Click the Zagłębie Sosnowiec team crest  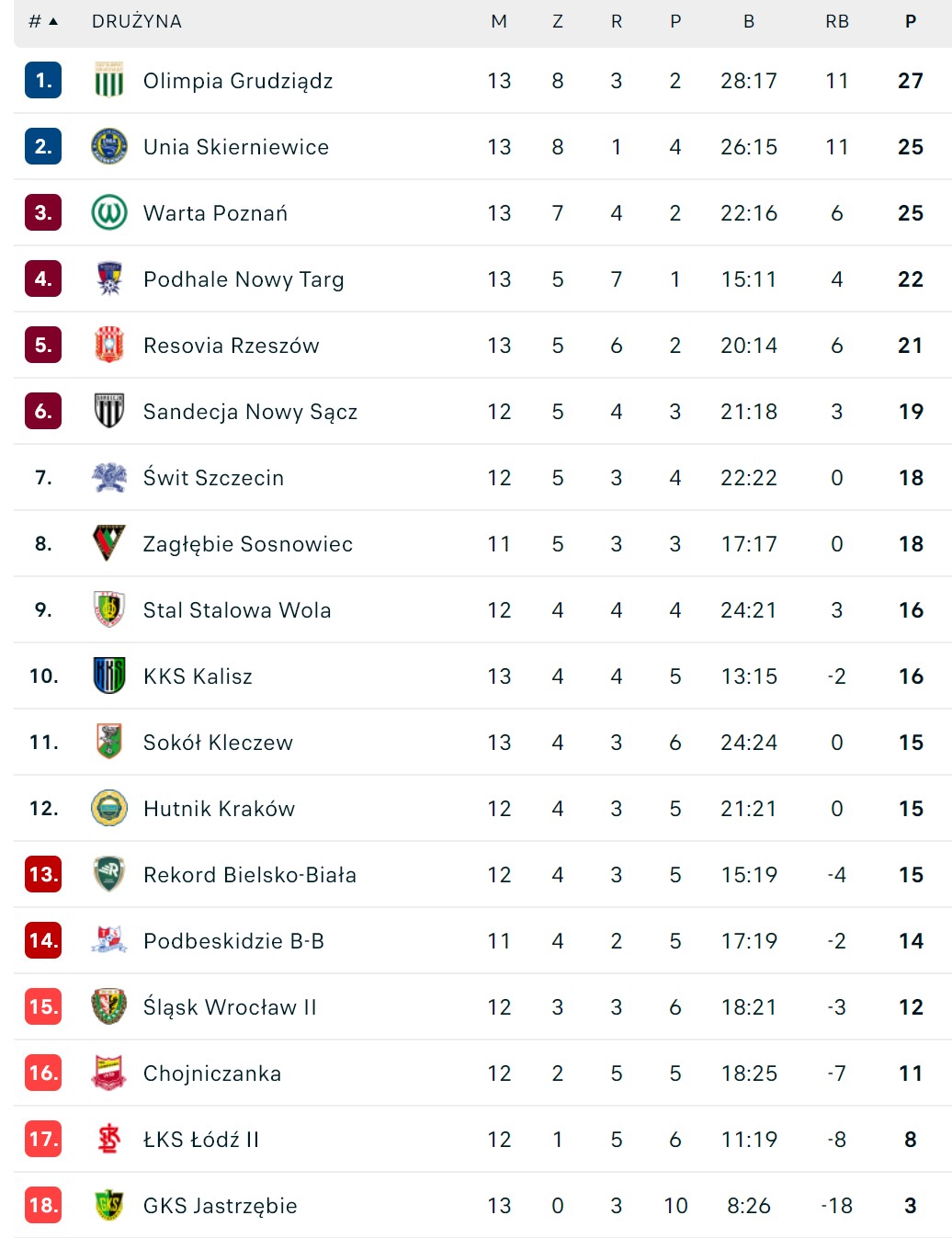click(x=108, y=544)
